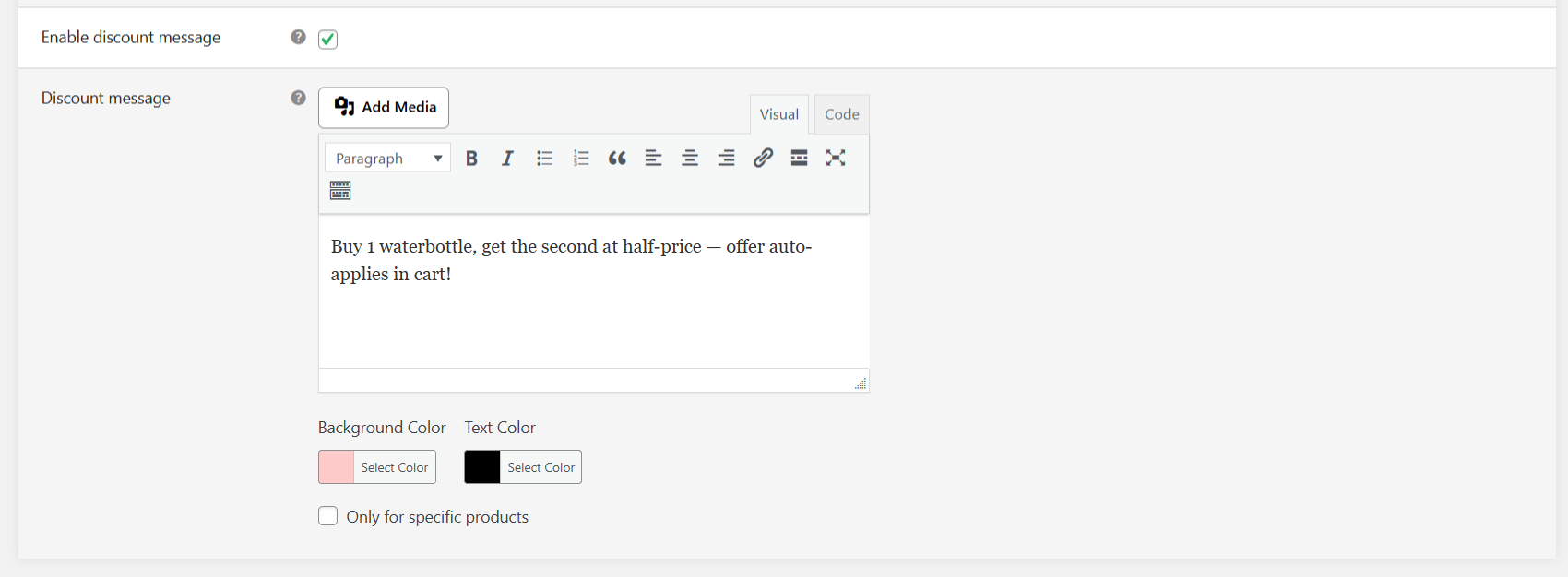Open fullscreen editor mode
This screenshot has width=1568, height=577.
click(836, 159)
